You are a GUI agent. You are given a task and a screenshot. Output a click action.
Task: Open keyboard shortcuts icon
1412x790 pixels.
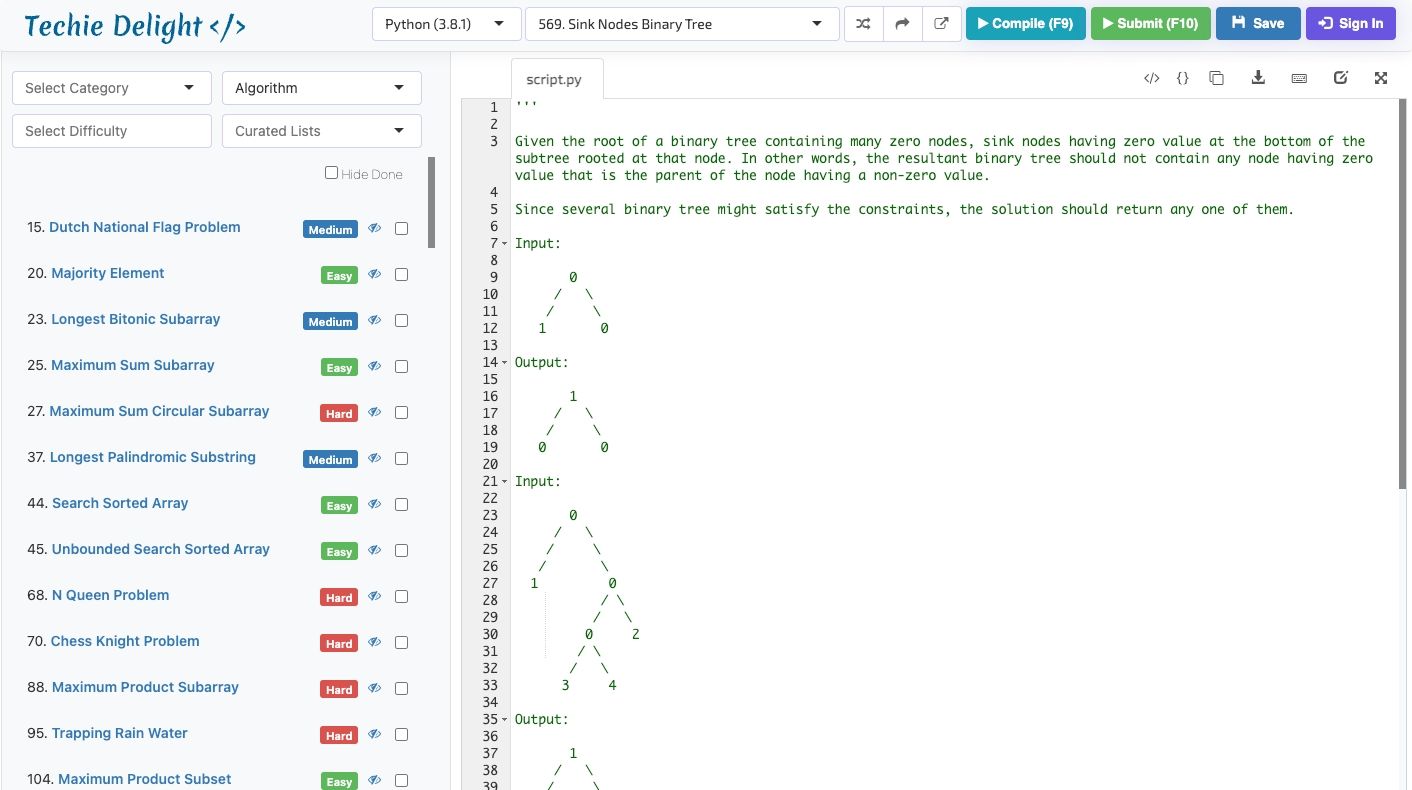click(x=1299, y=78)
